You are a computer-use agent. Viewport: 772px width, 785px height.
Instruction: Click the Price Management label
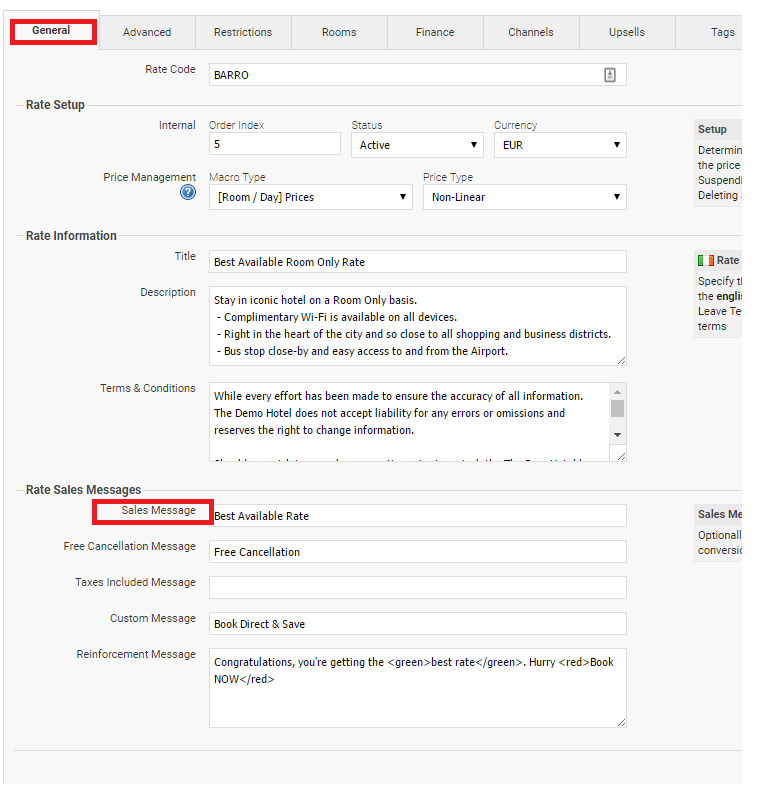coord(149,177)
